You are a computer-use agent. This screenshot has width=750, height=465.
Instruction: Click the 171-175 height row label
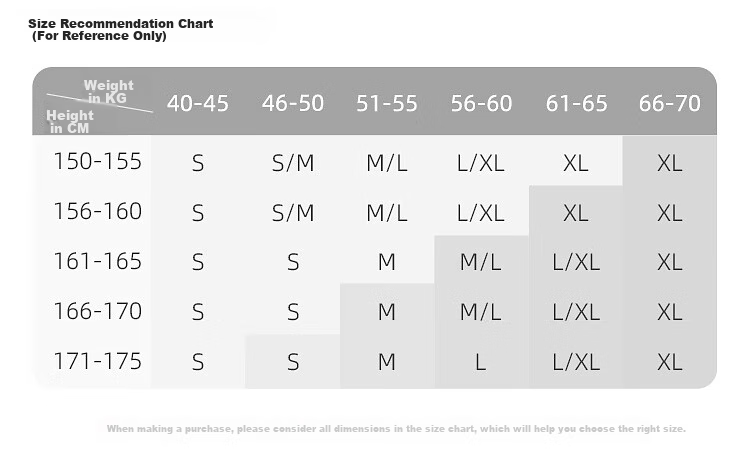pos(98,361)
